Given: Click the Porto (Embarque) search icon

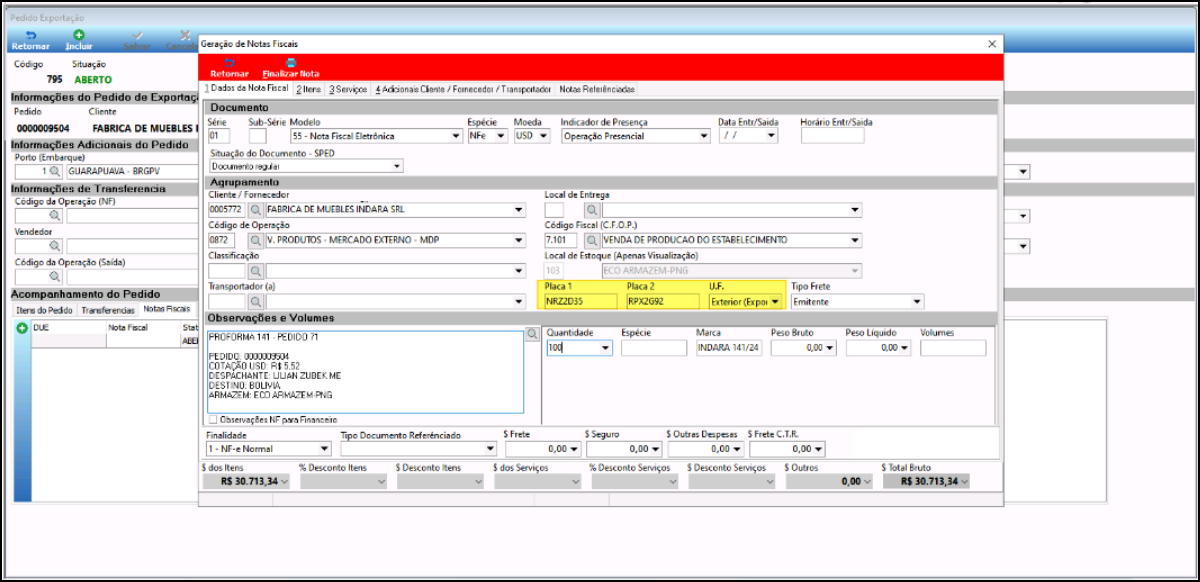Looking at the screenshot, I should (56, 172).
